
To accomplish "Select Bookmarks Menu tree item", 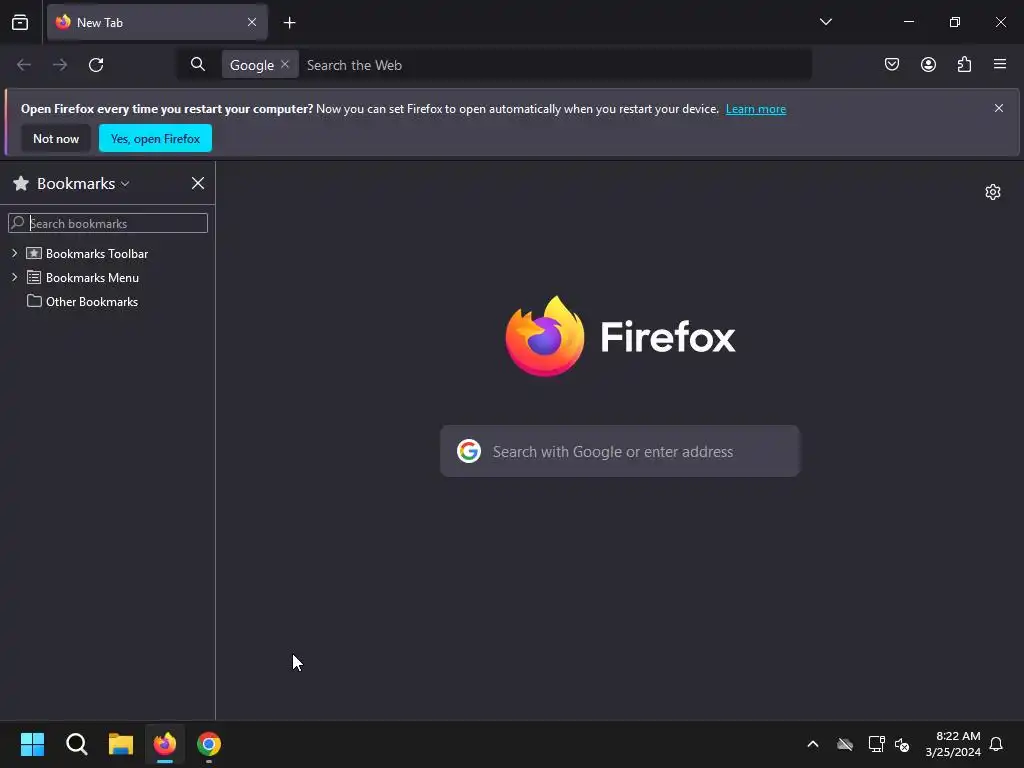I will click(x=92, y=278).
